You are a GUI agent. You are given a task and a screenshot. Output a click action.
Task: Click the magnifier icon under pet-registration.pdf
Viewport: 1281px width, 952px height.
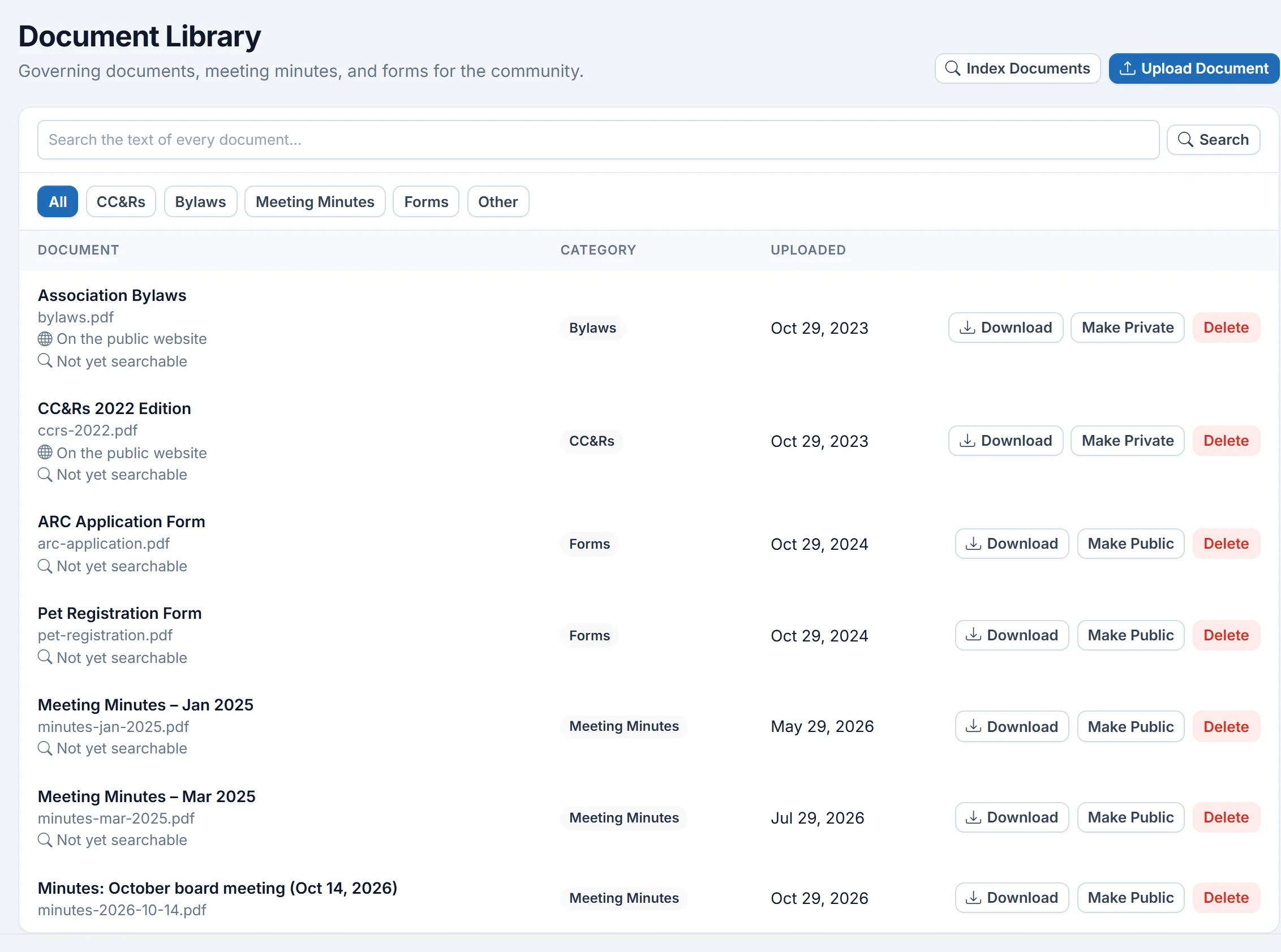coord(45,657)
